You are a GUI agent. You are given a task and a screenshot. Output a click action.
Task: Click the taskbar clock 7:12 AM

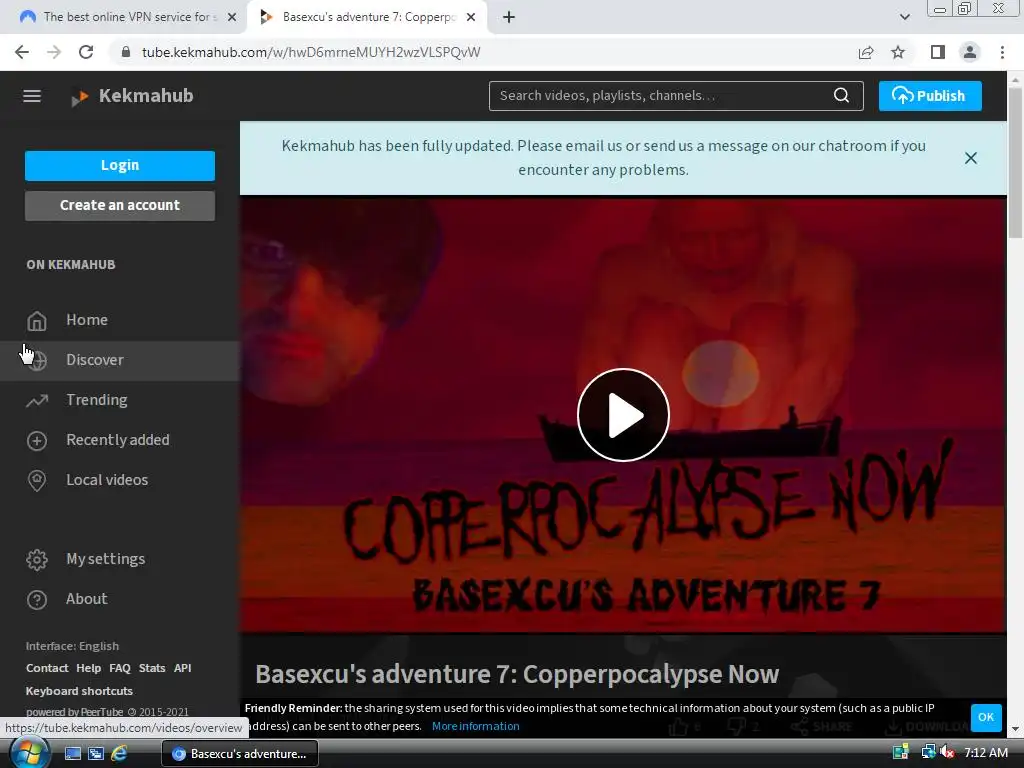coord(985,753)
